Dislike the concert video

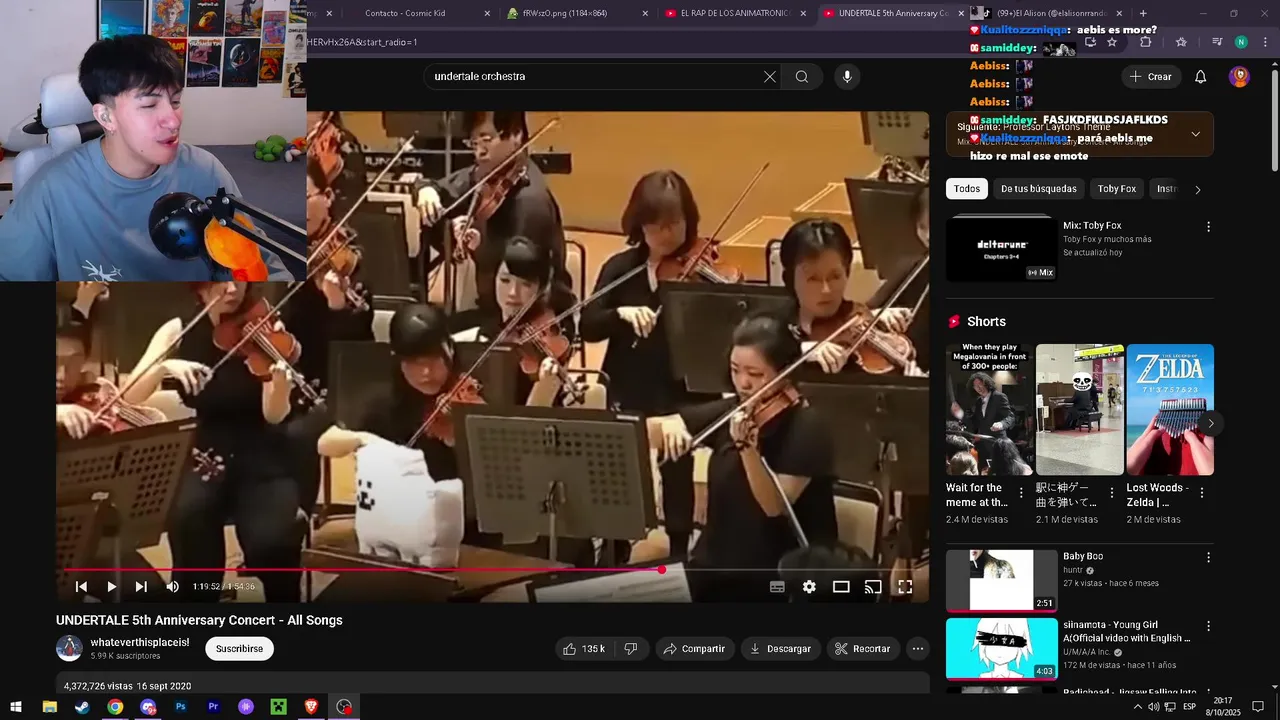click(631, 649)
